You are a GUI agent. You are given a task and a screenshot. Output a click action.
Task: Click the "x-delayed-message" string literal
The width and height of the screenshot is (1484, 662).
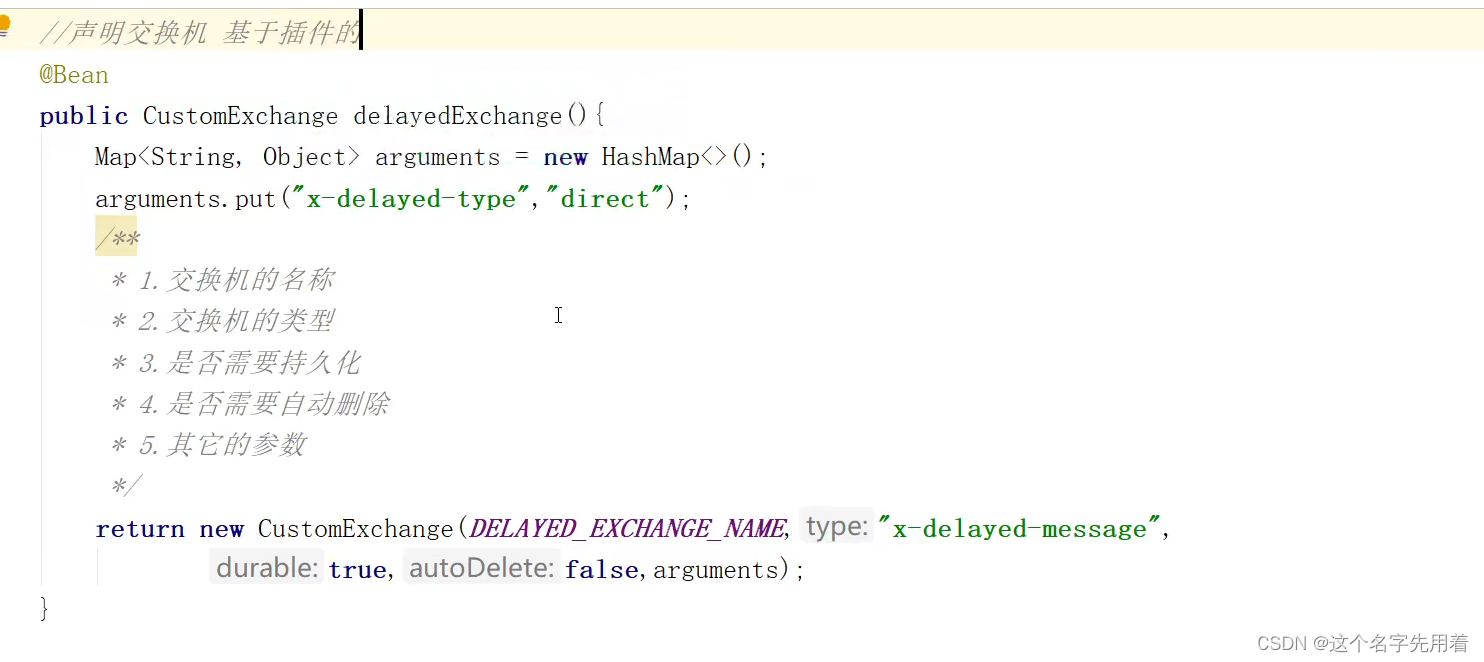(1019, 528)
